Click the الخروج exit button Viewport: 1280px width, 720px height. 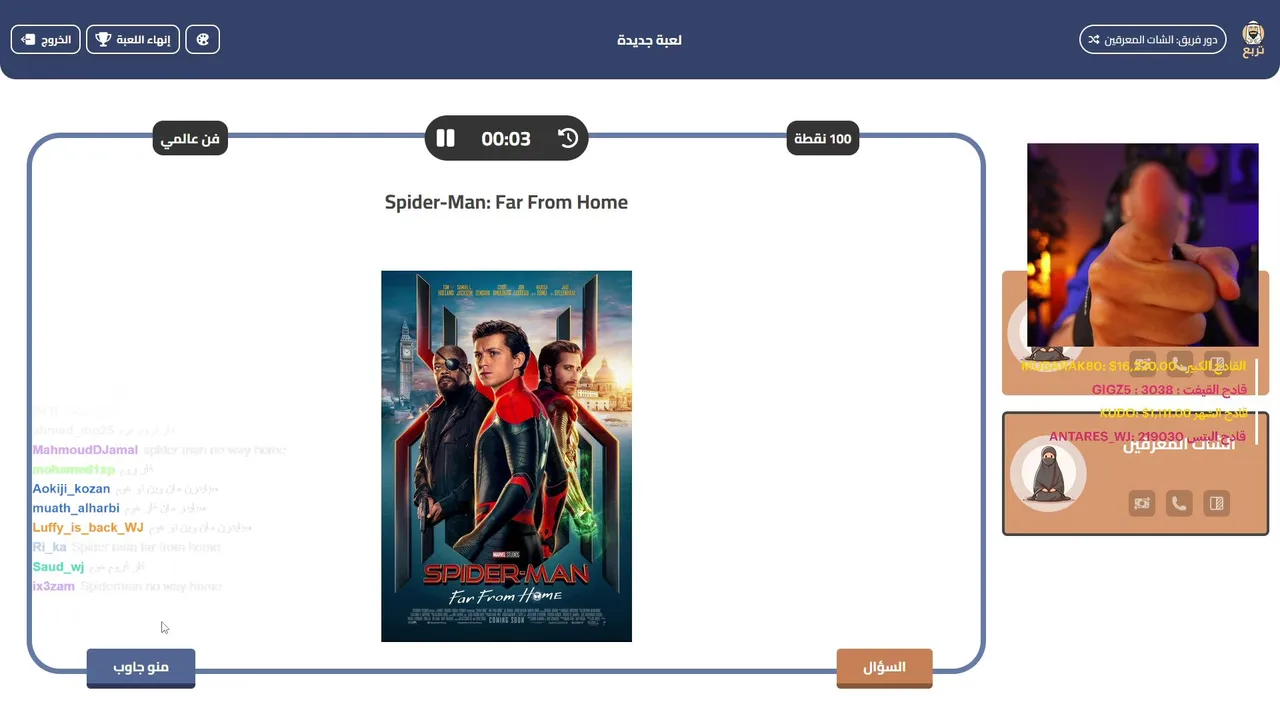[x=46, y=40]
